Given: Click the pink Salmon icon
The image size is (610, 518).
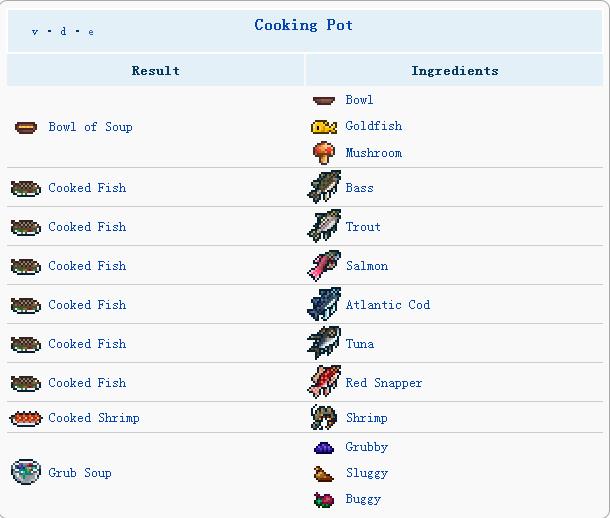Looking at the screenshot, I should click(324, 265).
